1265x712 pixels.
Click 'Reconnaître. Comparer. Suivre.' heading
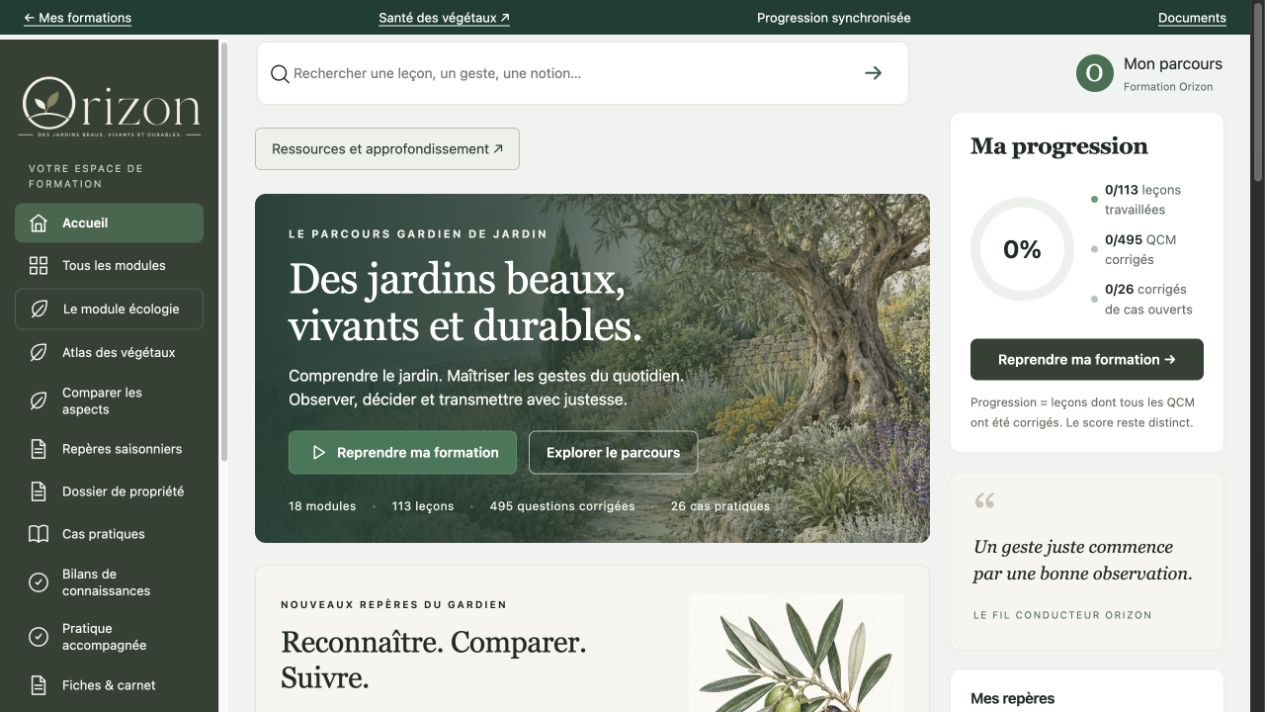(433, 660)
